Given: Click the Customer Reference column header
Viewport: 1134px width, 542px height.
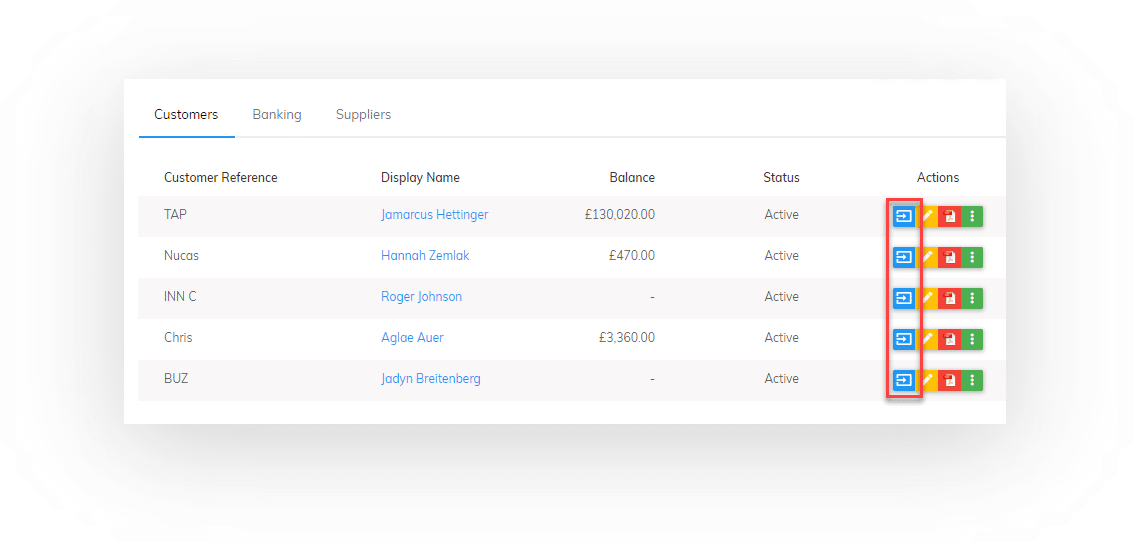Looking at the screenshot, I should pos(221,177).
